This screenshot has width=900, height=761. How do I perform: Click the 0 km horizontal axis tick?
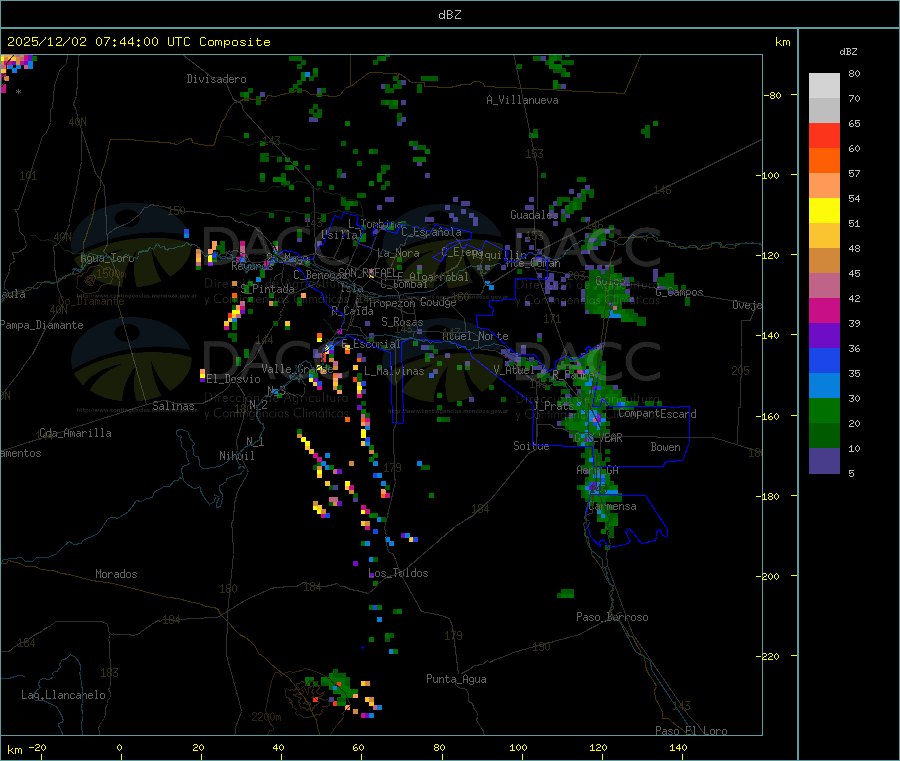pos(119,747)
